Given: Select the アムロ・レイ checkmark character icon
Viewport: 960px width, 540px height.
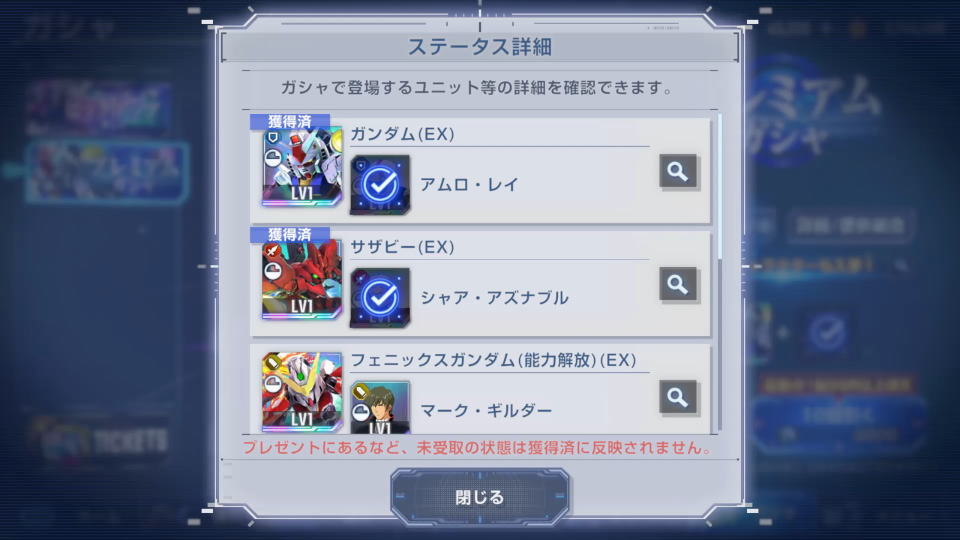Looking at the screenshot, I should coord(380,185).
